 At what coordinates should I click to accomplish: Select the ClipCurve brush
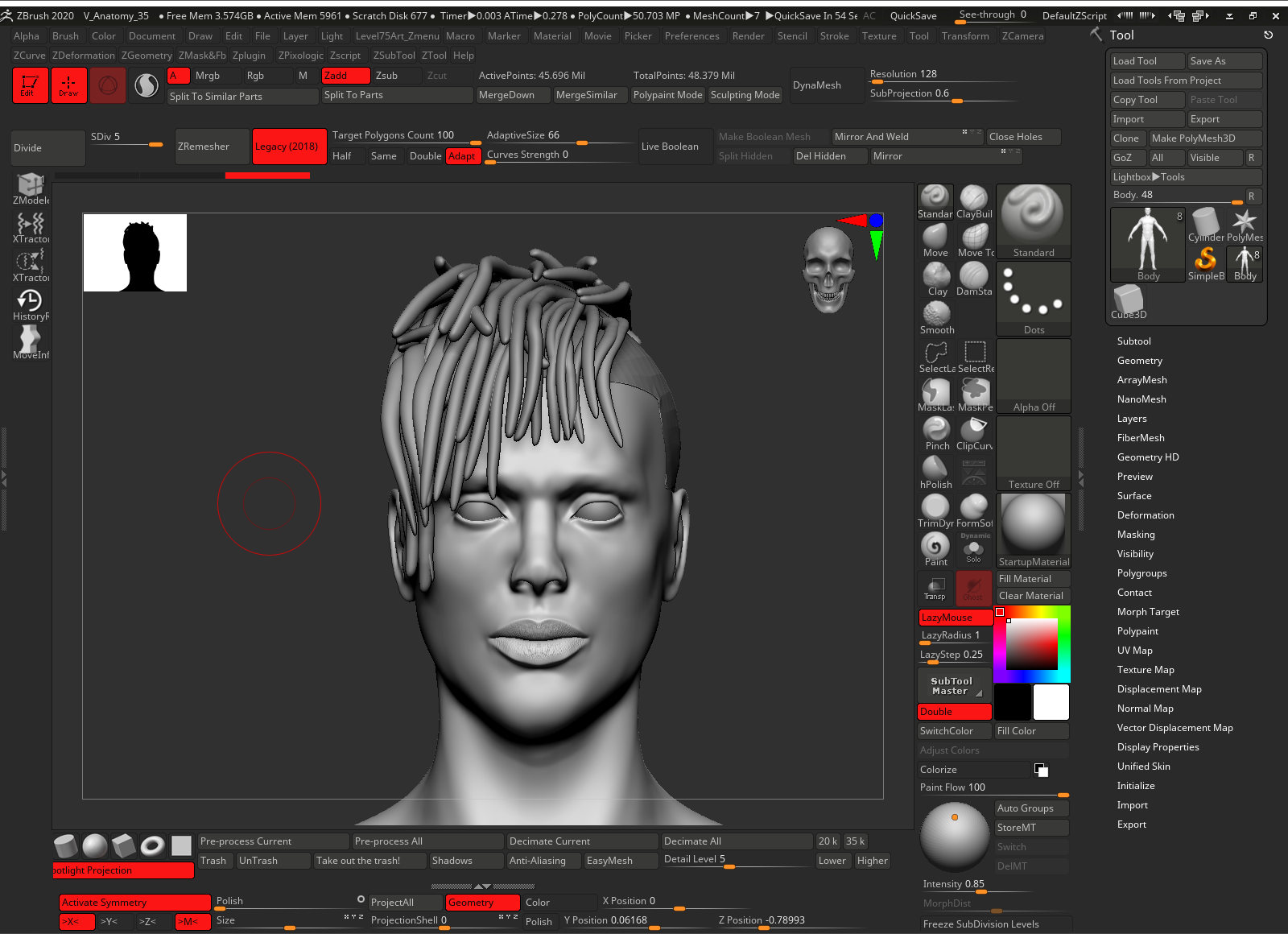coord(974,434)
